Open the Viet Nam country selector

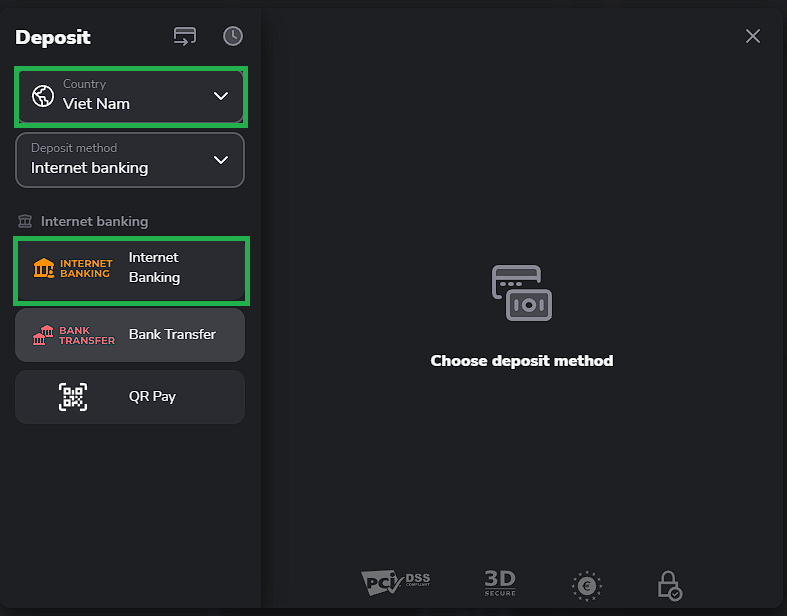pos(130,96)
